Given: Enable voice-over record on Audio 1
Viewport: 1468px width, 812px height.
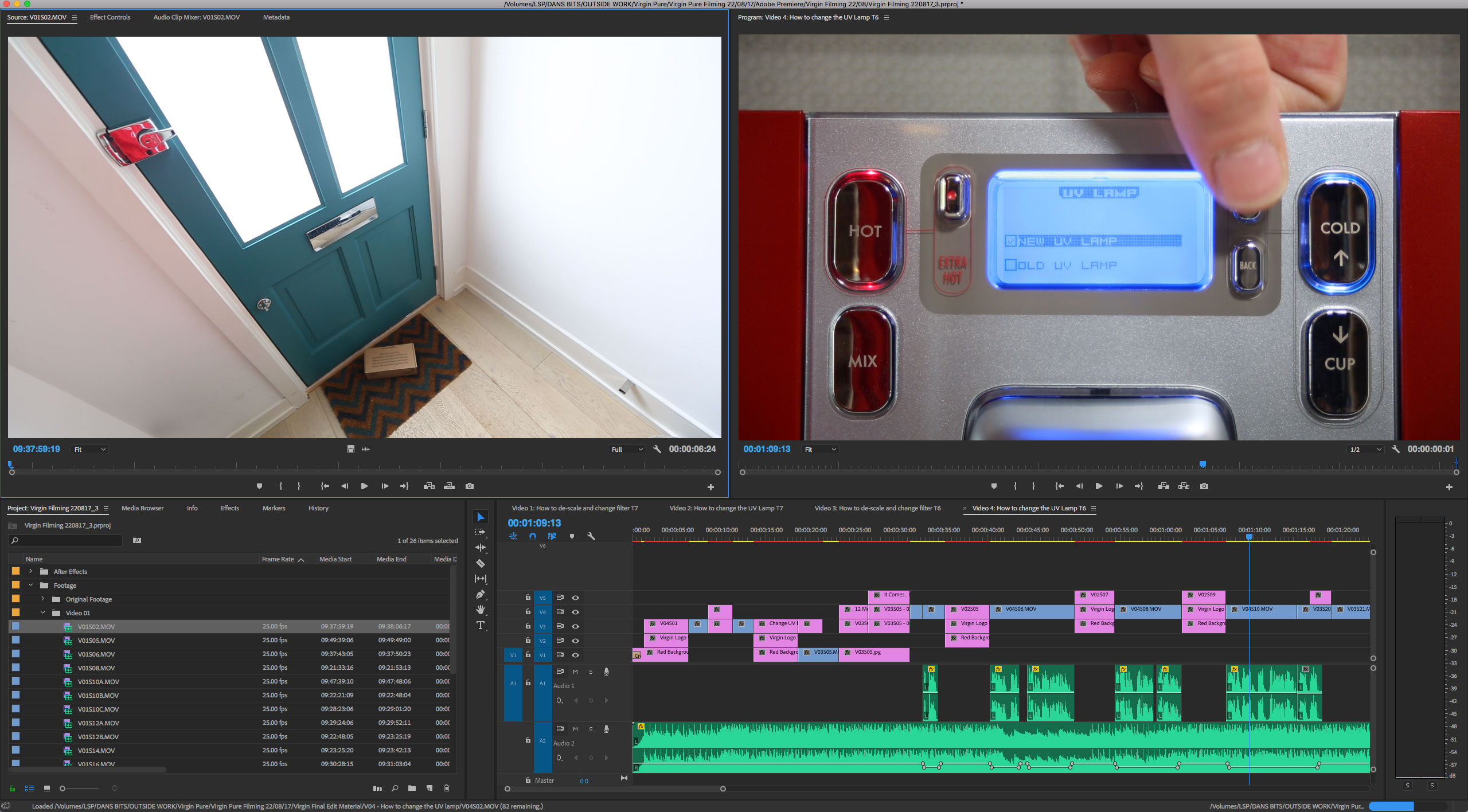Looking at the screenshot, I should [606, 672].
